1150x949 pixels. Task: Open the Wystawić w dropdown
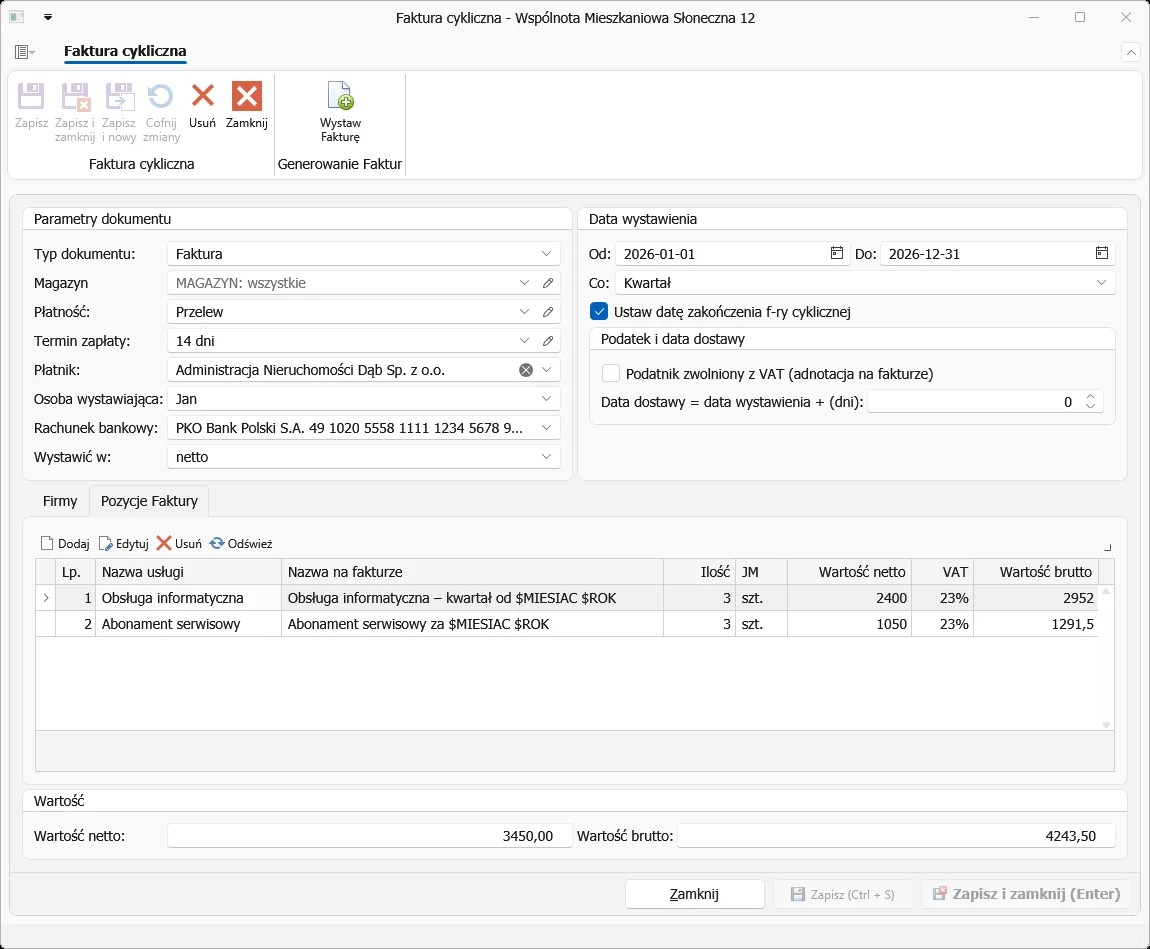point(546,457)
